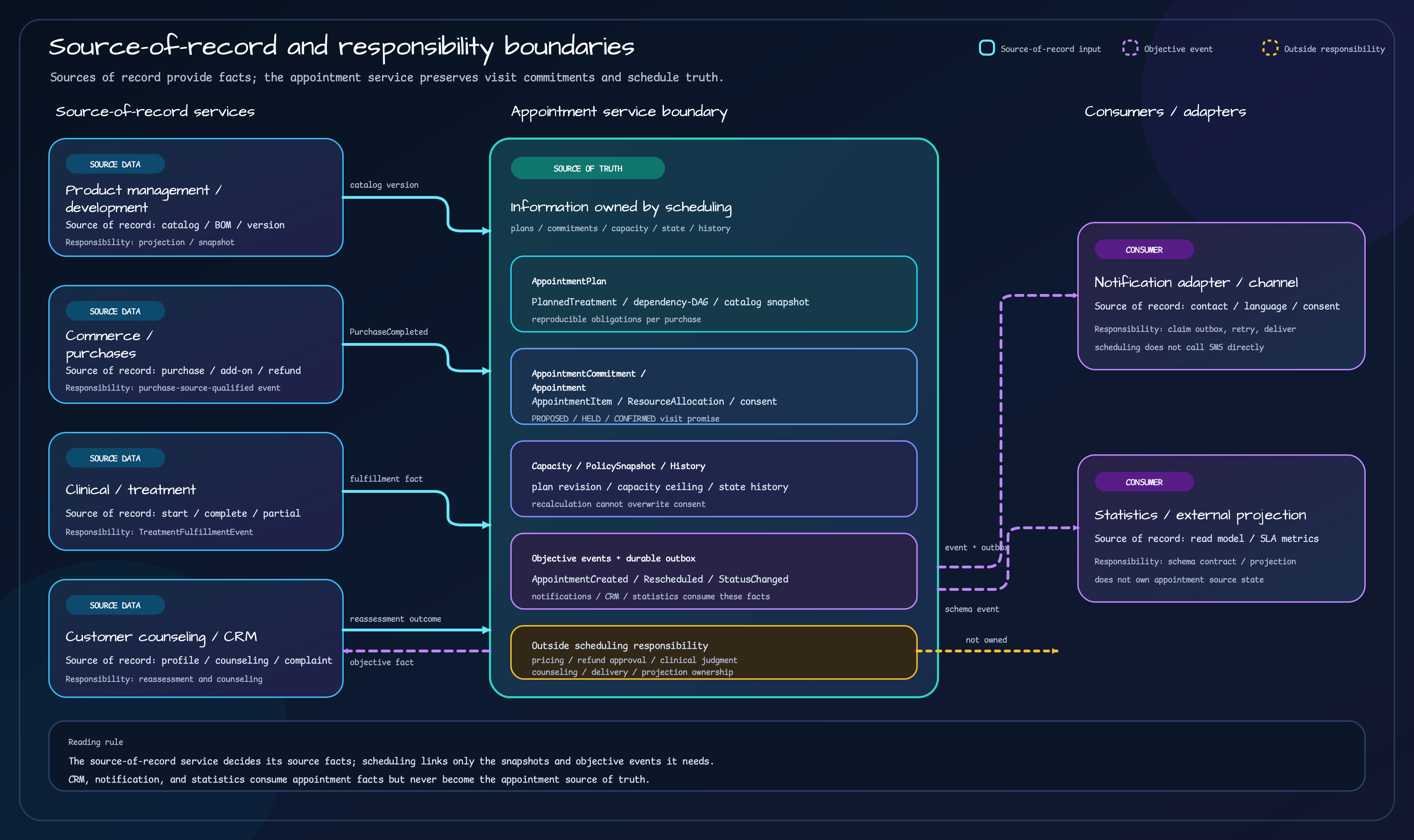Select 'Statistics / external projection' heading
Image resolution: width=1414 pixels, height=840 pixels.
[x=1200, y=515]
